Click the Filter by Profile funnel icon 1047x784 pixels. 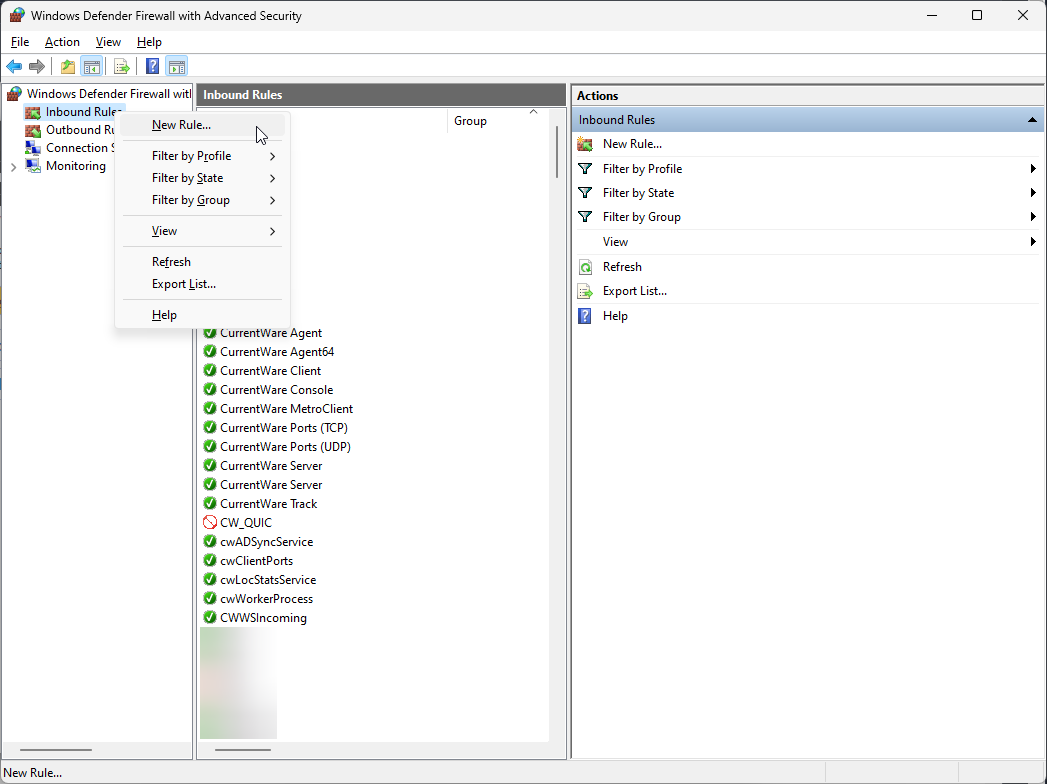pos(585,169)
